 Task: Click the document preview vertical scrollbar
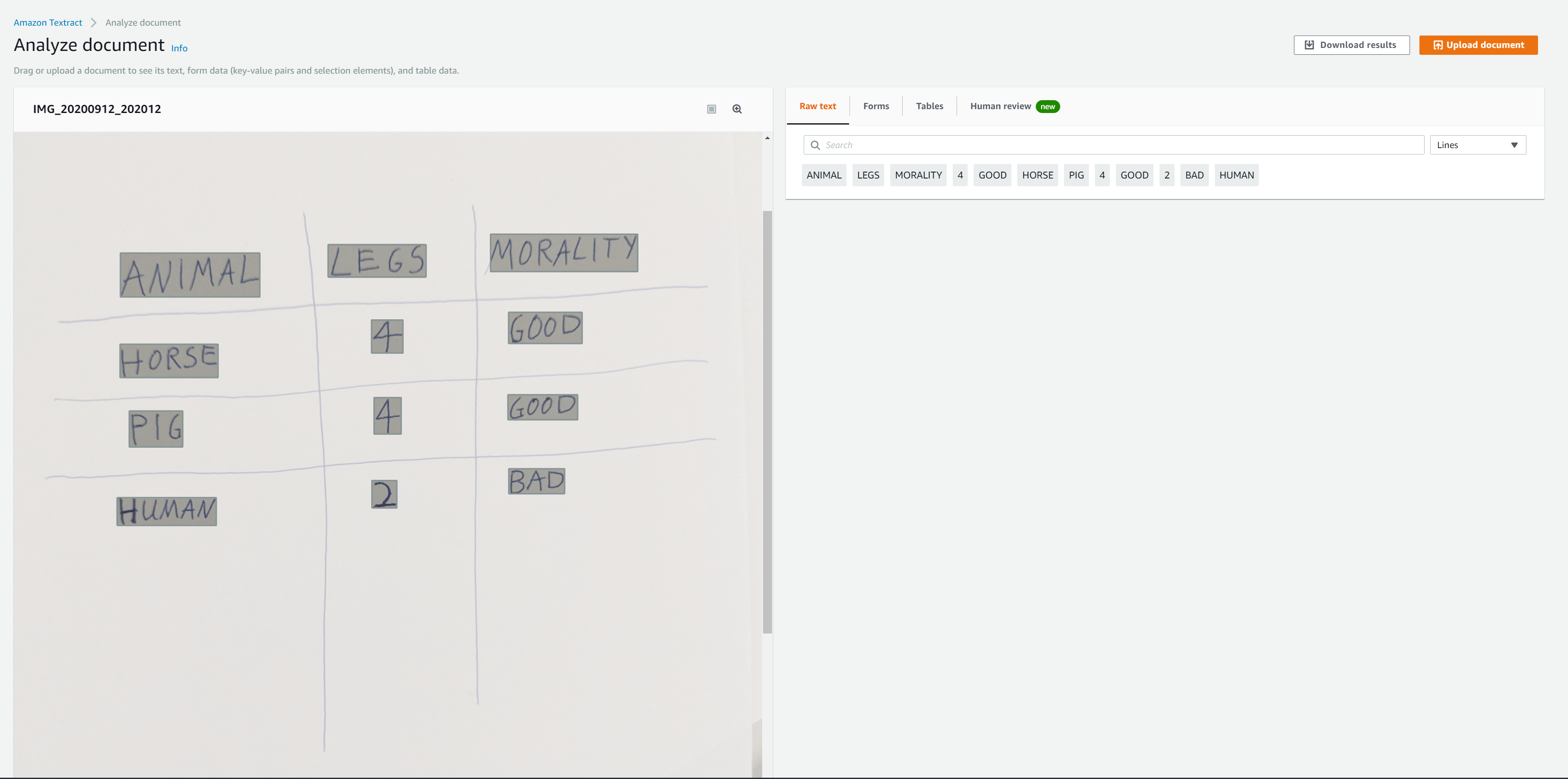pos(767,421)
